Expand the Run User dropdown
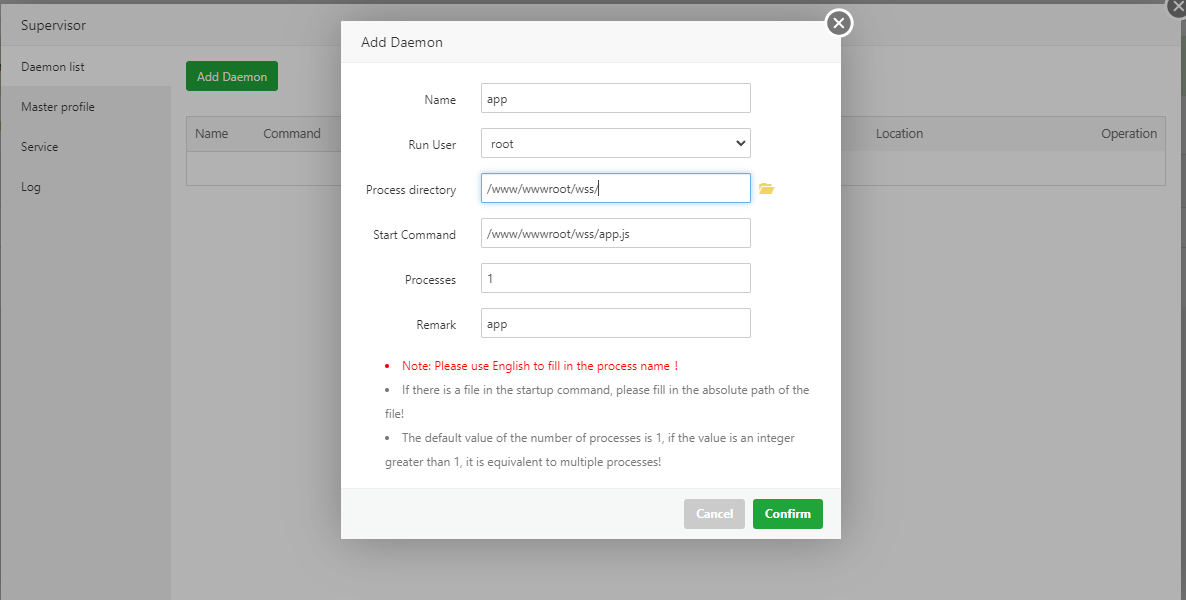The width and height of the screenshot is (1186, 600). 615,144
